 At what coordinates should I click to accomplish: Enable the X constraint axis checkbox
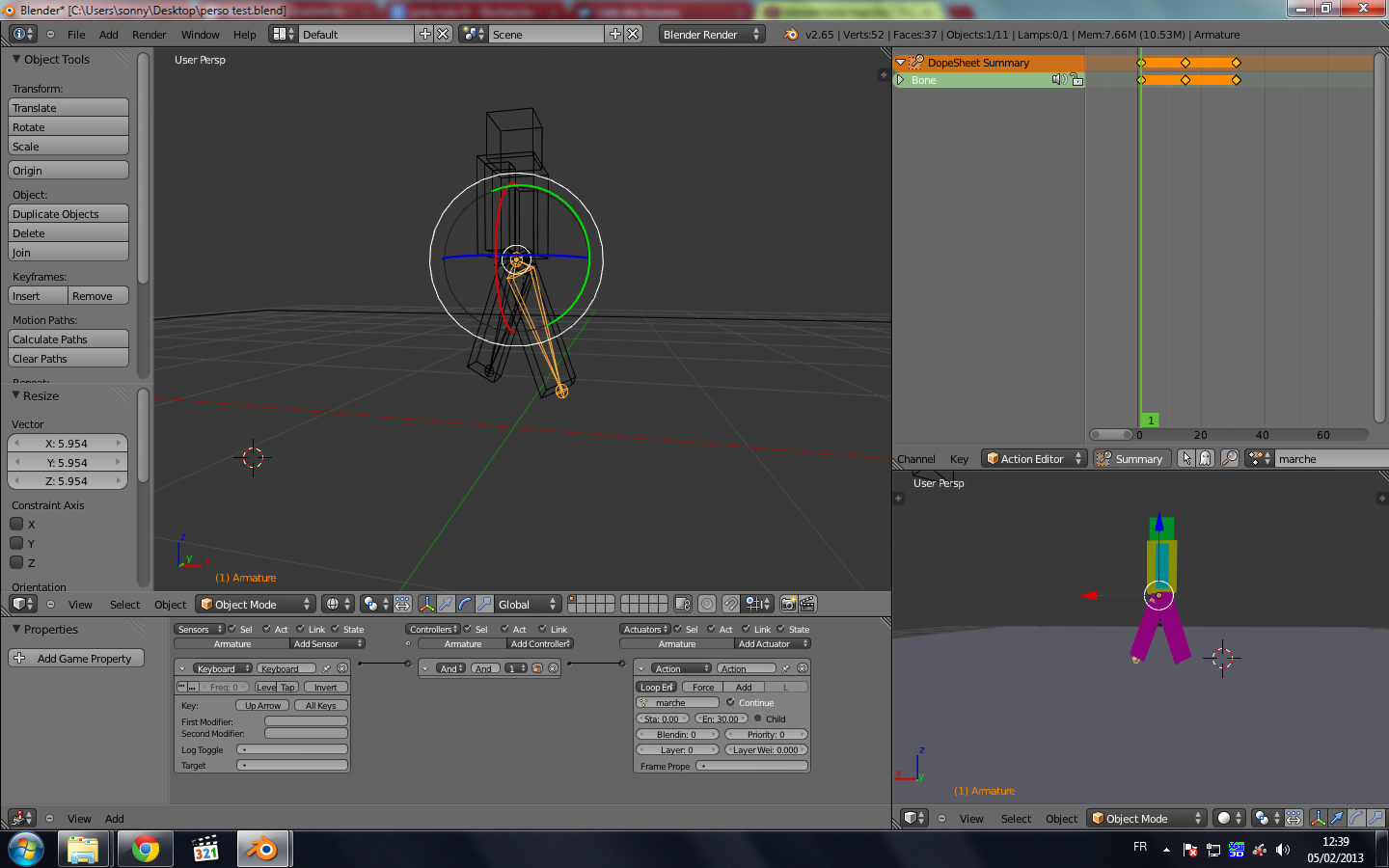coord(16,525)
